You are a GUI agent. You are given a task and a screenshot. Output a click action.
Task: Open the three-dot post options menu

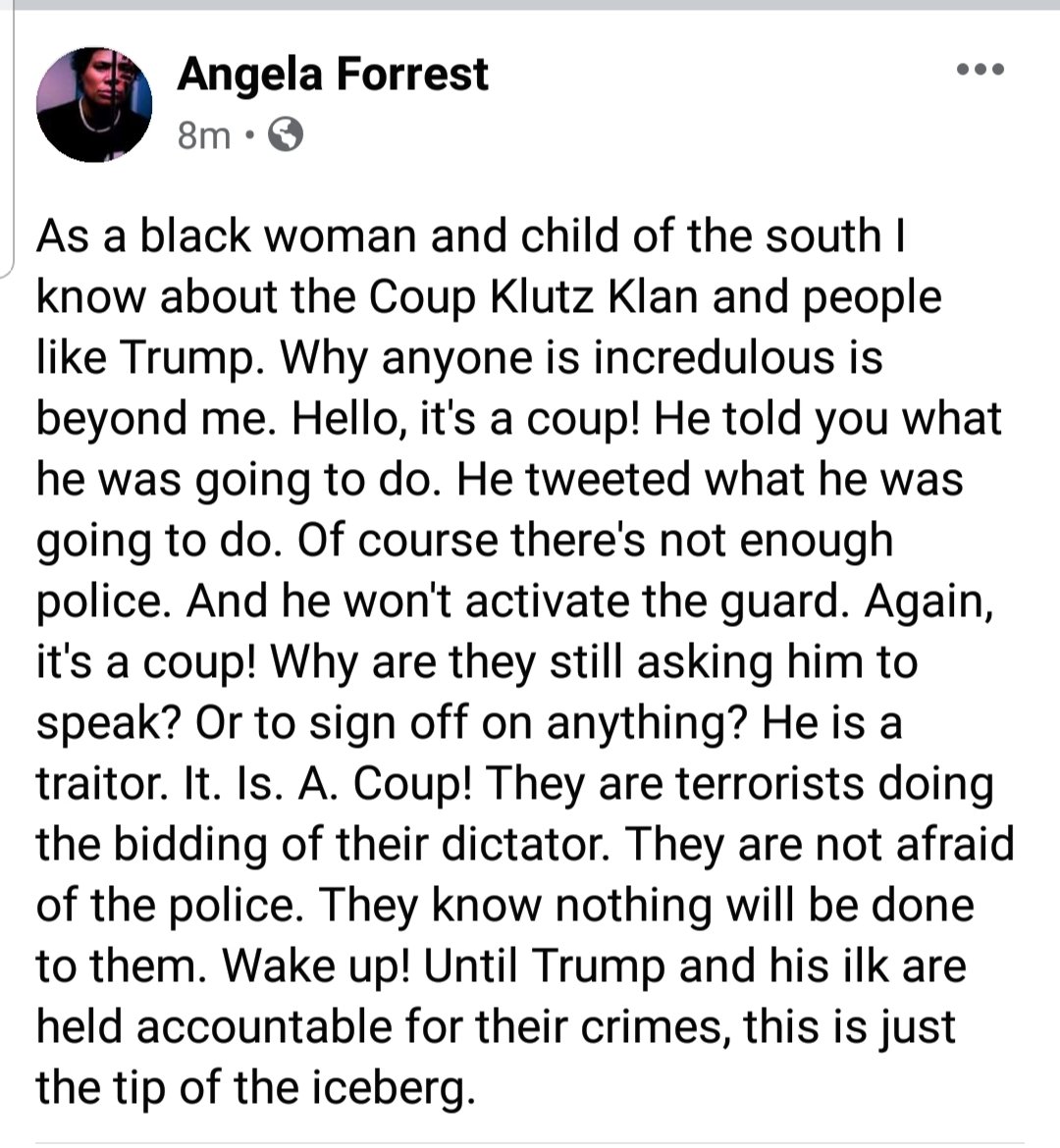click(980, 70)
